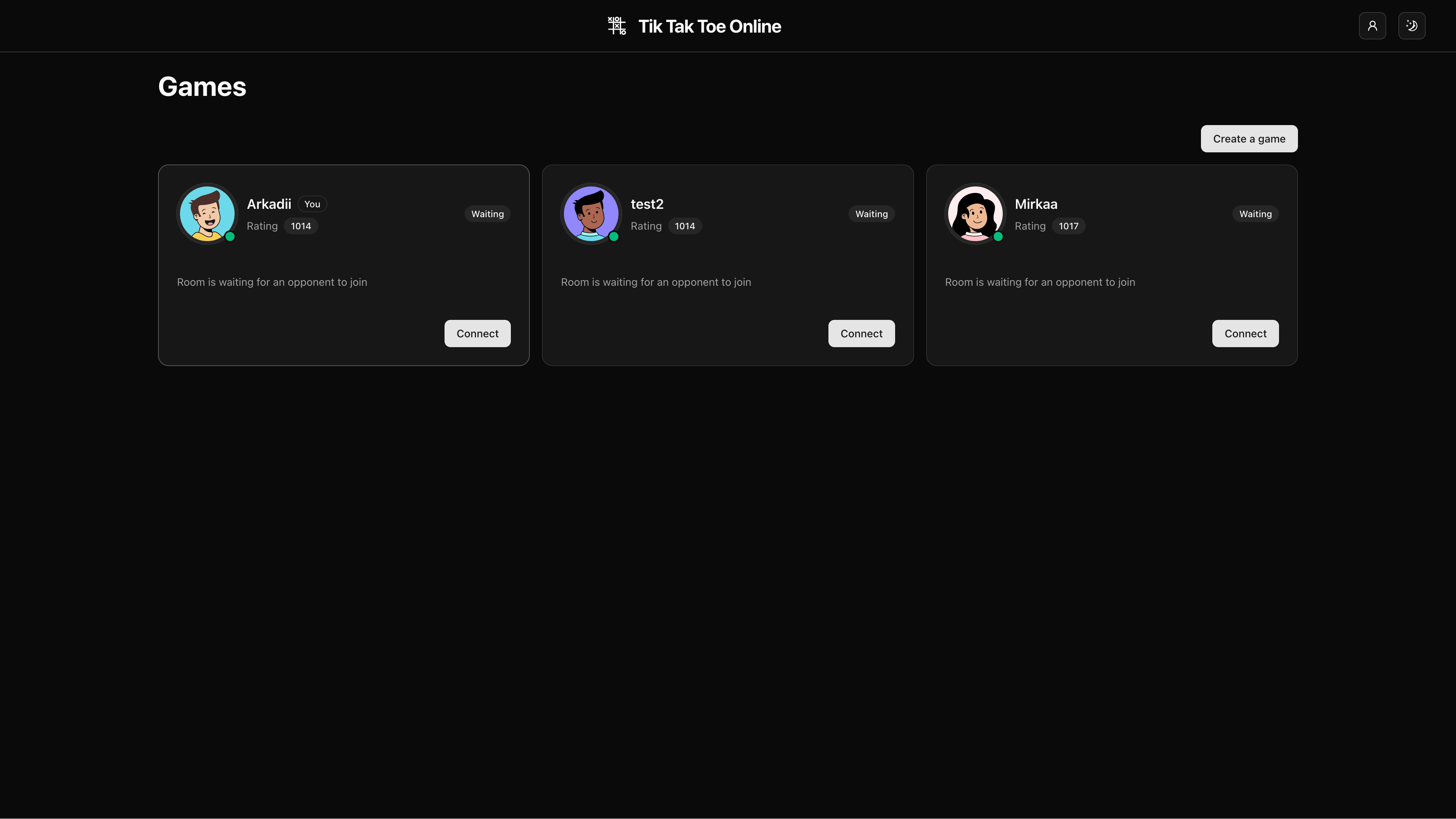
Task: Click Arkadii's avatar picture
Action: 207,214
